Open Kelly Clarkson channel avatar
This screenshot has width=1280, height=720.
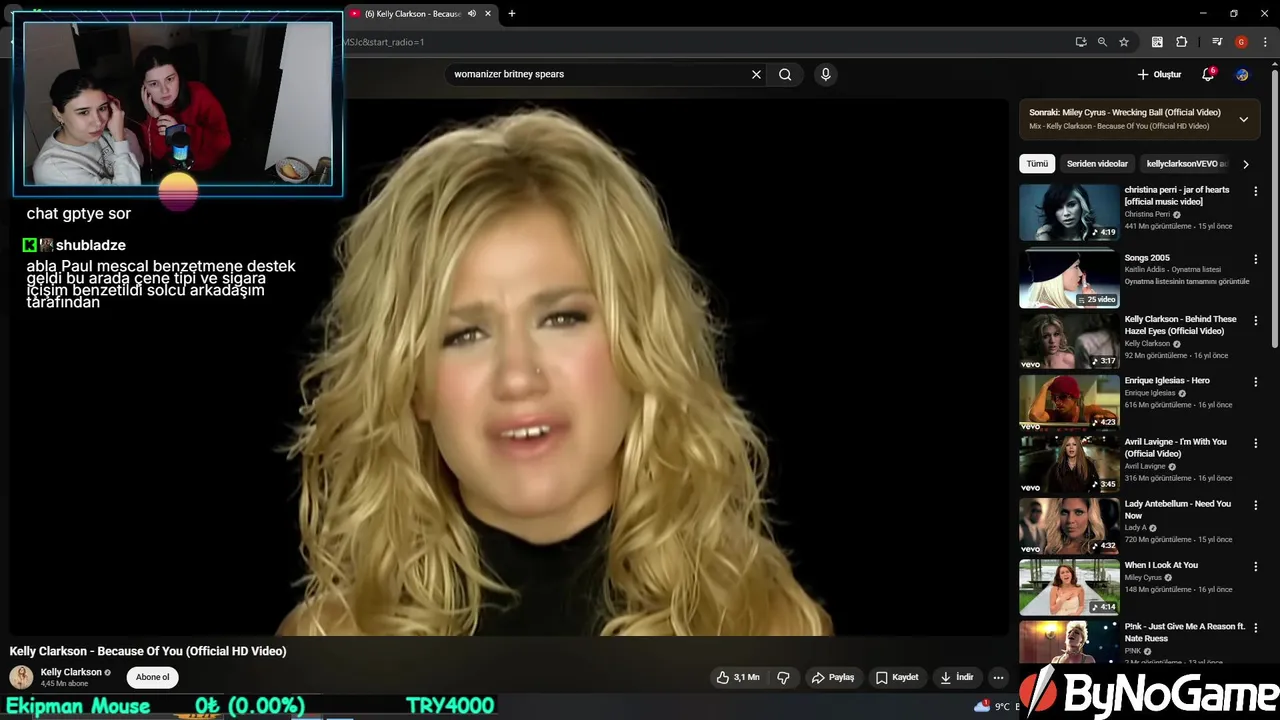click(x=21, y=677)
